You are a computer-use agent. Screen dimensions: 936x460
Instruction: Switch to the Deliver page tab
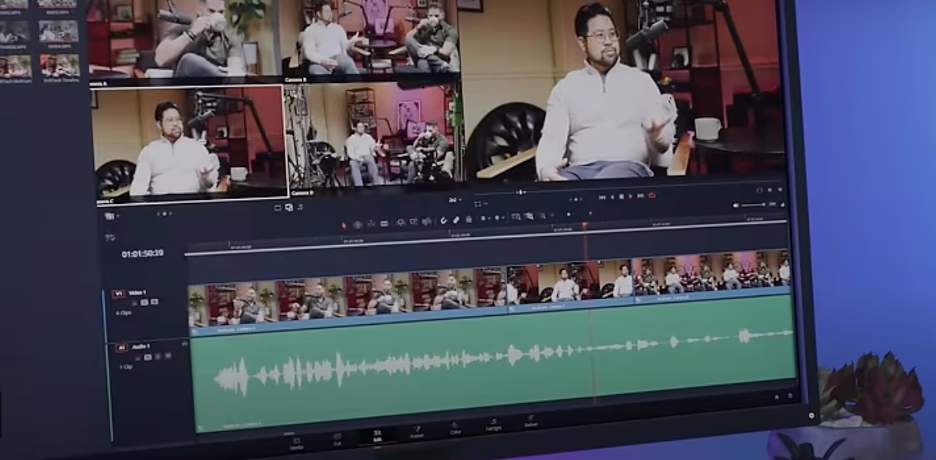tap(531, 421)
